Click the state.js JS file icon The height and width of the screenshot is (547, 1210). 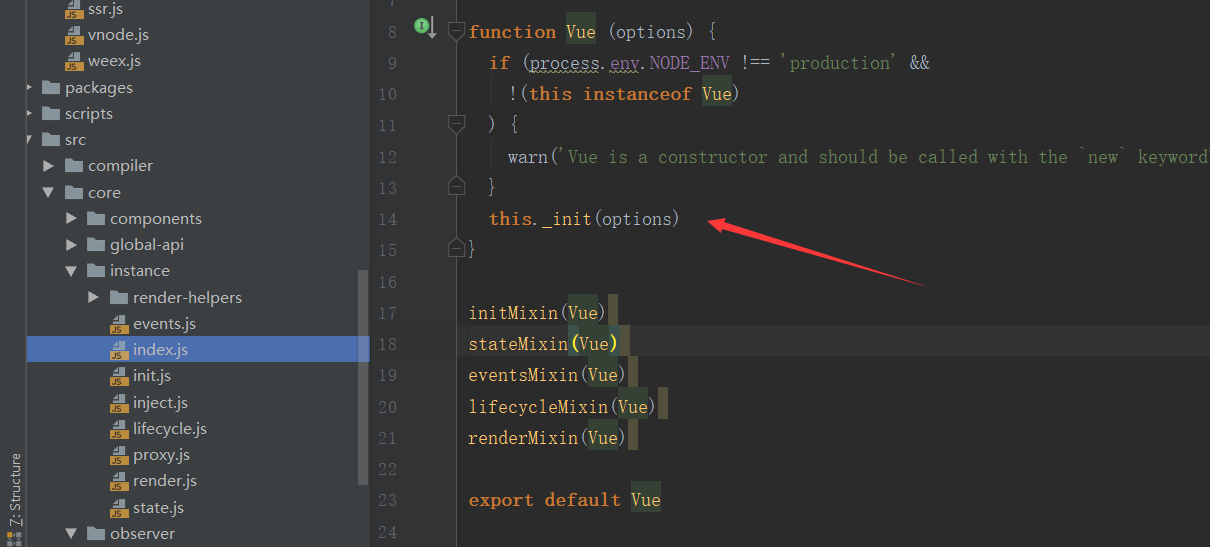pyautogui.click(x=118, y=508)
